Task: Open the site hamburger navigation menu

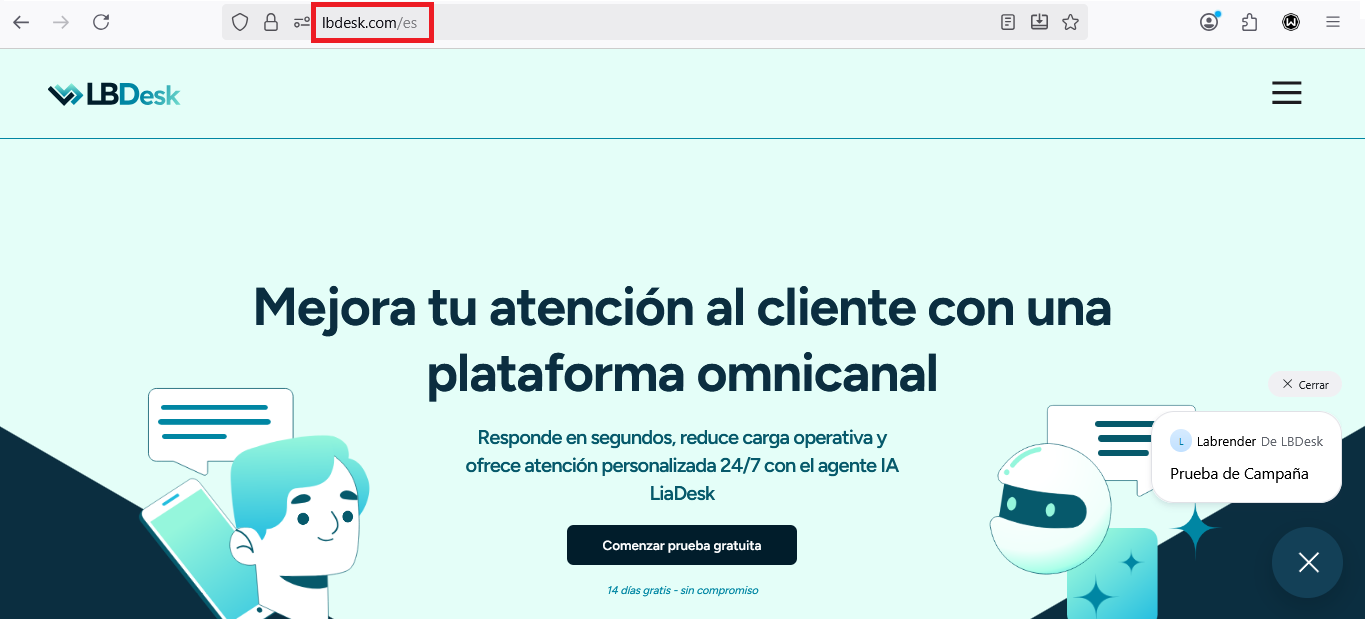Action: 1286,93
